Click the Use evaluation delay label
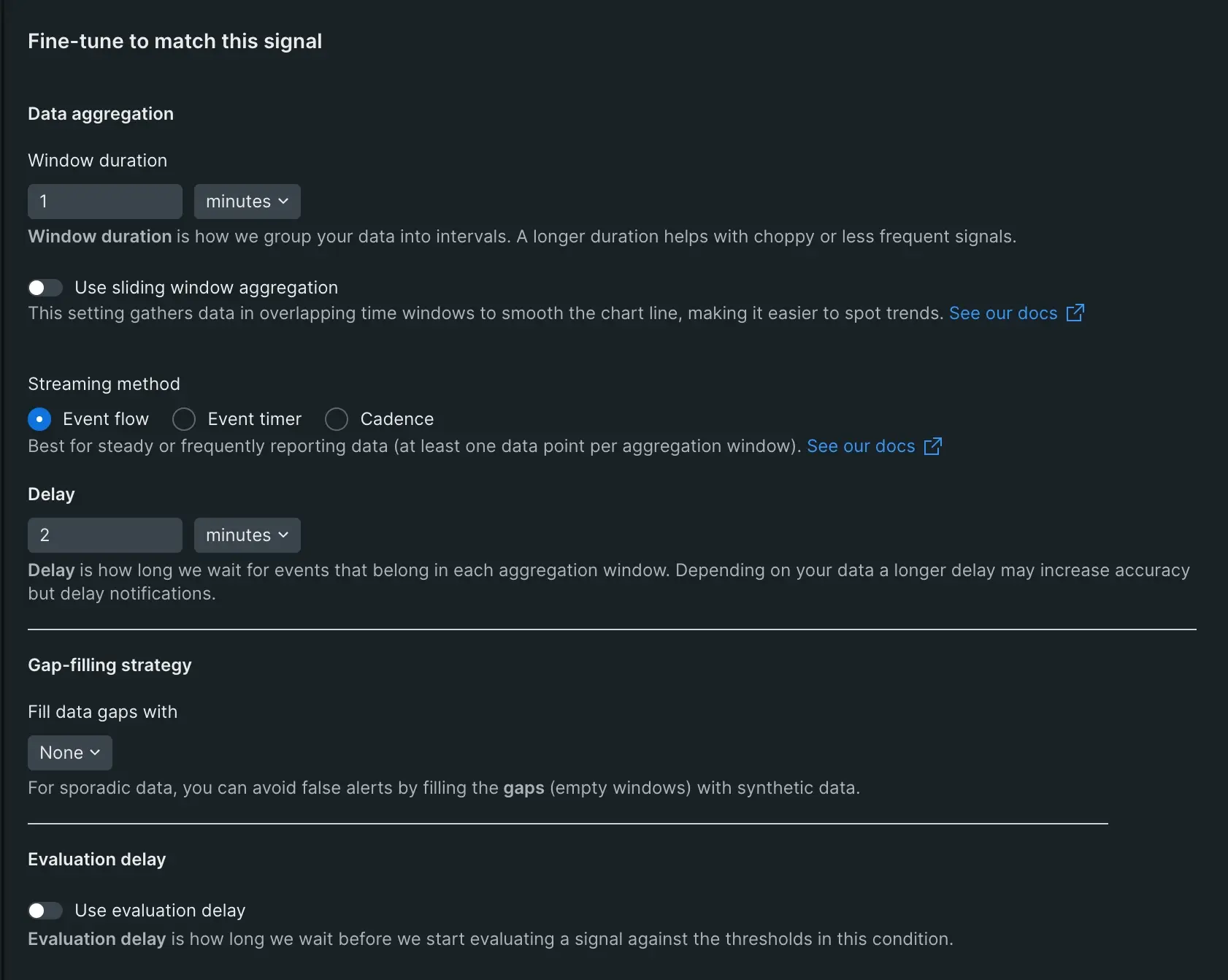This screenshot has height=980, width=1228. click(x=160, y=911)
